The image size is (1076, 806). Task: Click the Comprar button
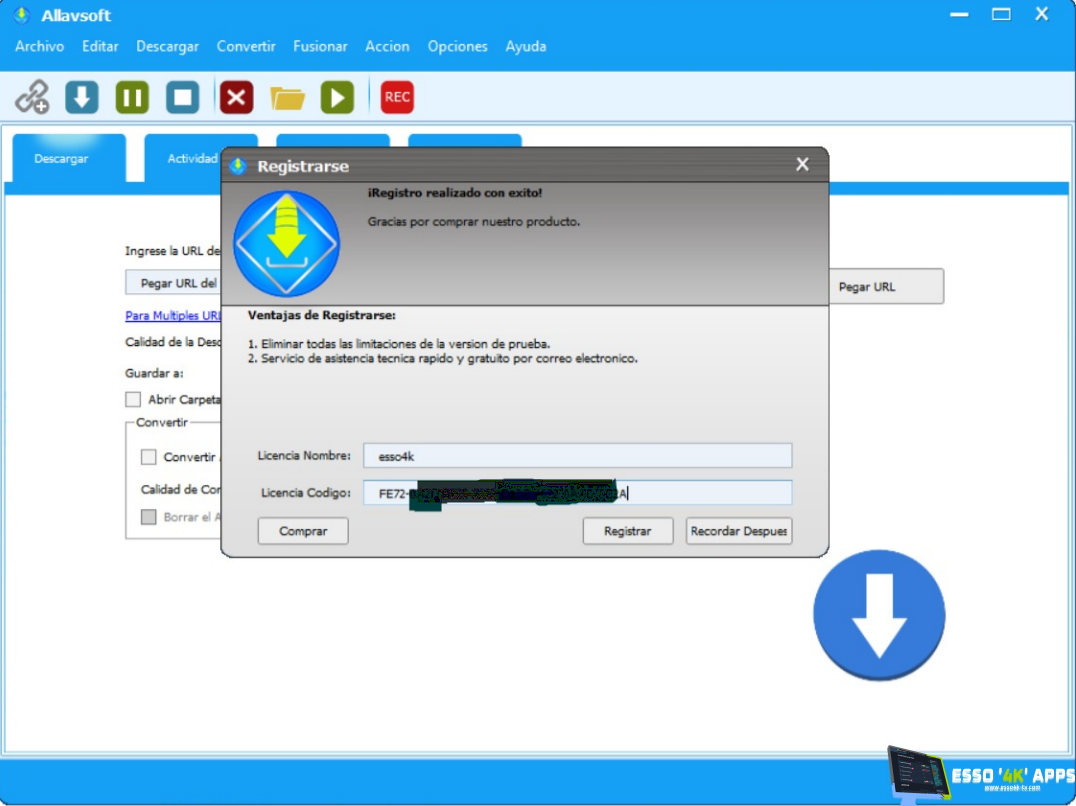[303, 531]
